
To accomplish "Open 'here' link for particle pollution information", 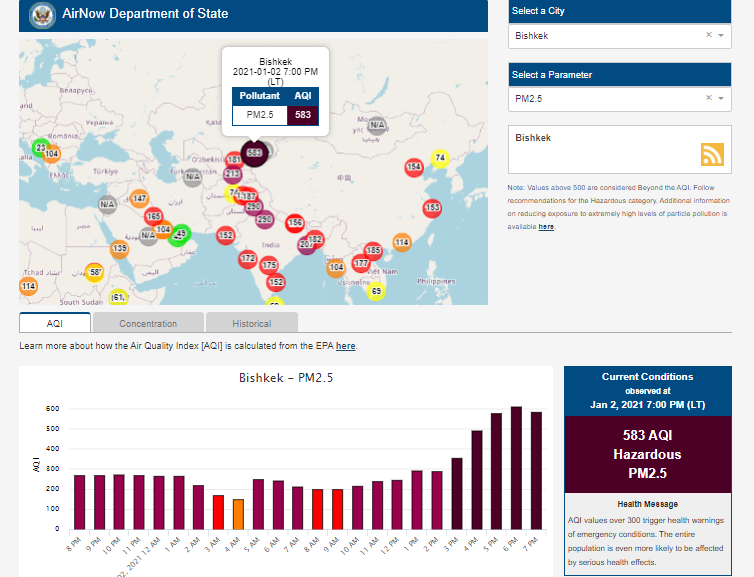I will 546,227.
